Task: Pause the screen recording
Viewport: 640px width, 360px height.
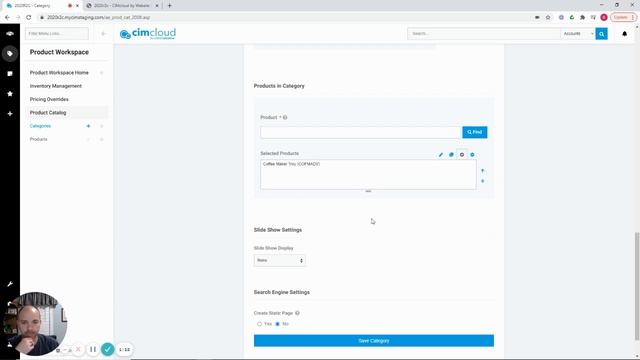Action: click(93, 349)
